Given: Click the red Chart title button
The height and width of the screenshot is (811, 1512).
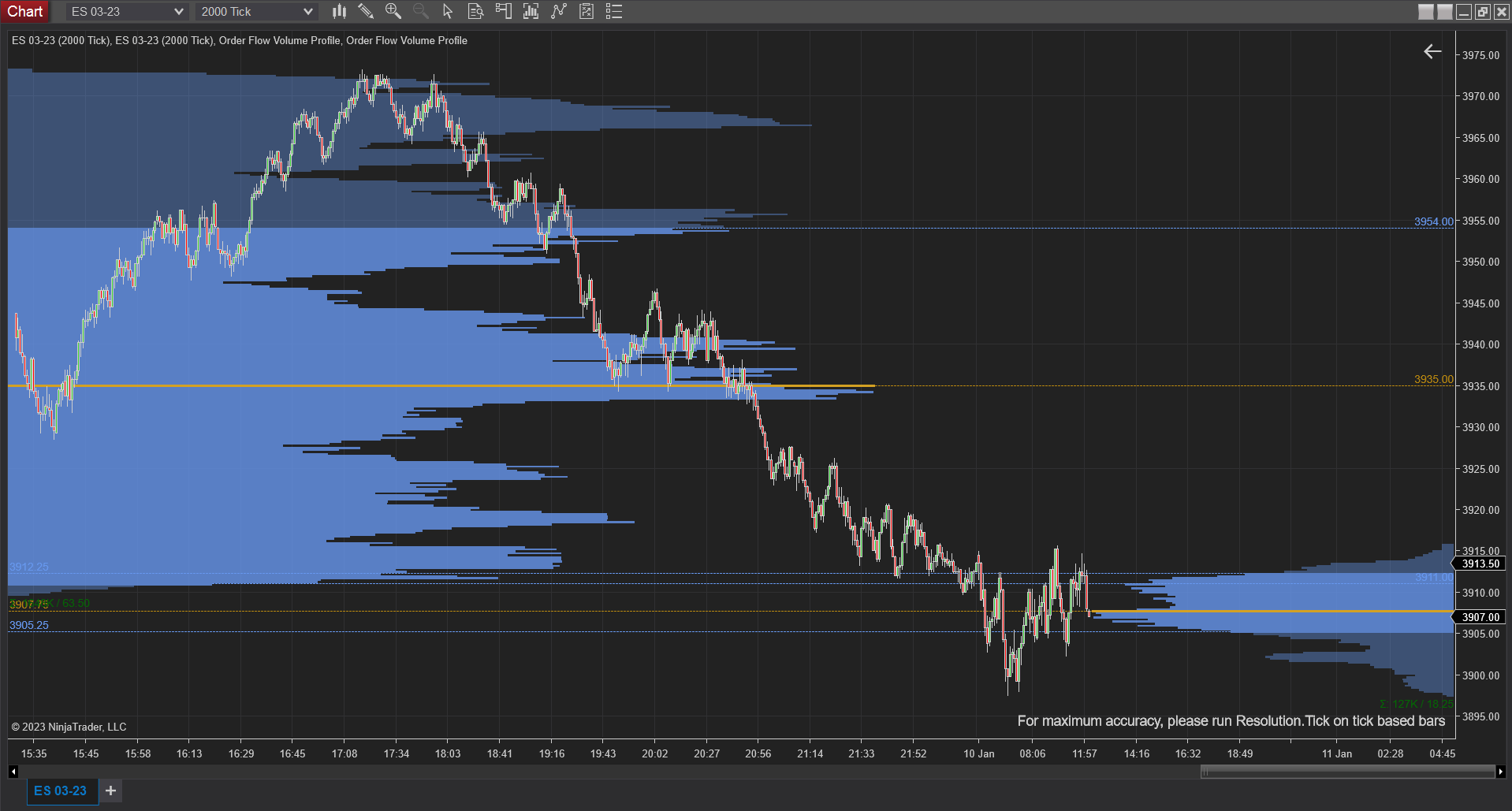Looking at the screenshot, I should click(25, 11).
